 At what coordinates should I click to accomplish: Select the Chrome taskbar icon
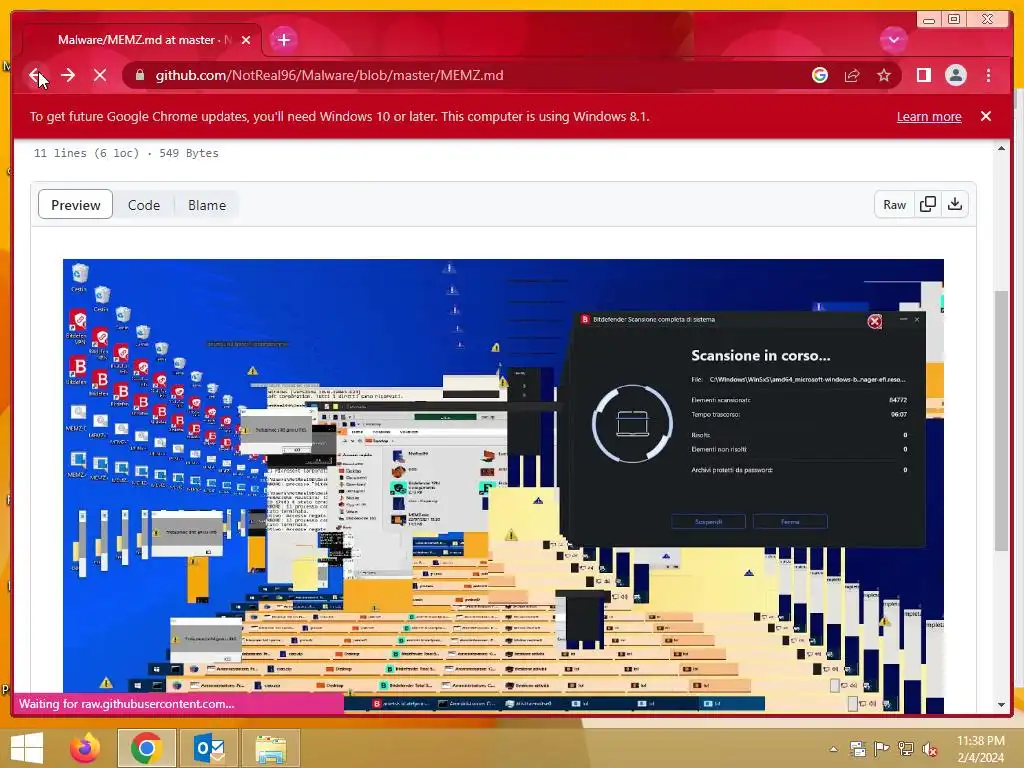point(146,748)
